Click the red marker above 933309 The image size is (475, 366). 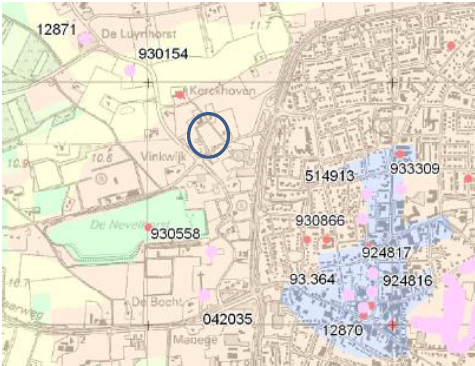[x=400, y=154]
